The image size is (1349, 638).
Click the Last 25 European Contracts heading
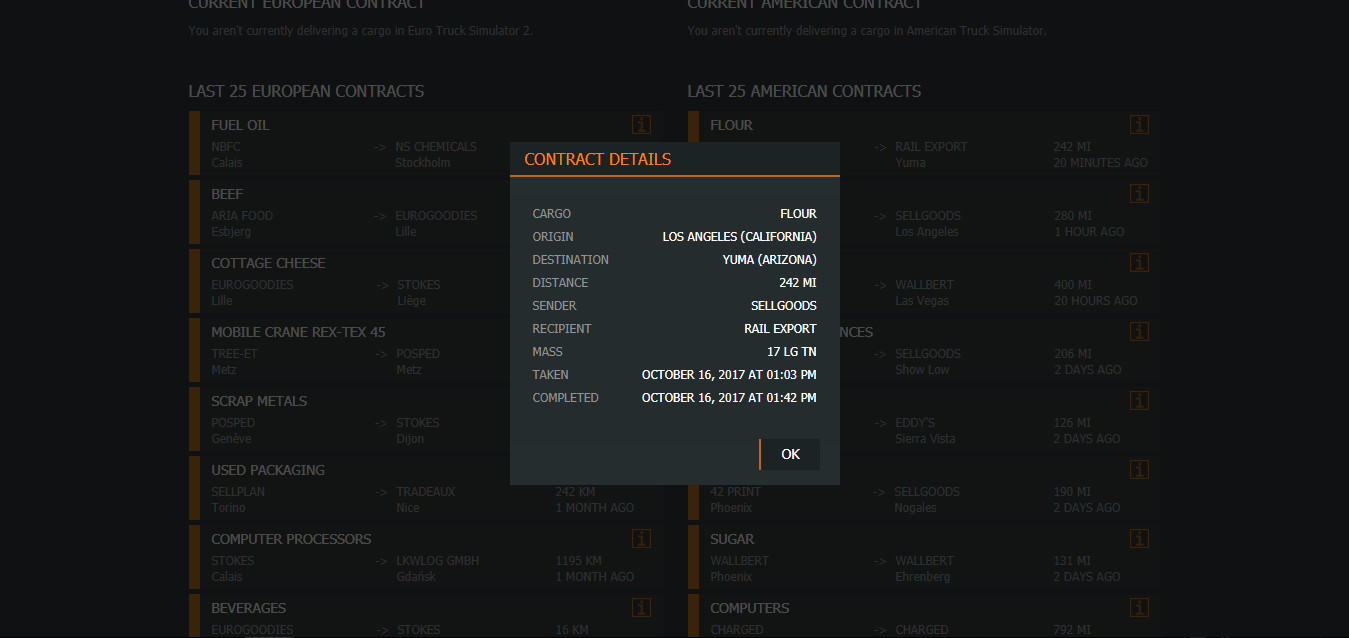pos(306,91)
